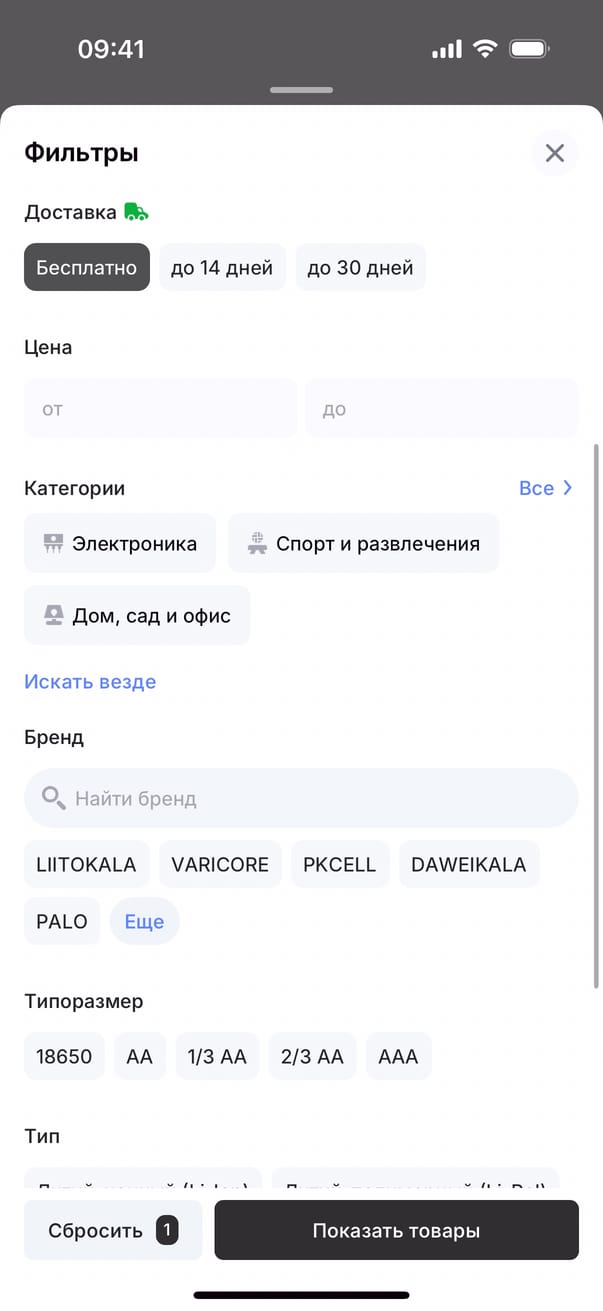The width and height of the screenshot is (603, 1311).
Task: Tap the Electronics category icon
Action: (53, 544)
